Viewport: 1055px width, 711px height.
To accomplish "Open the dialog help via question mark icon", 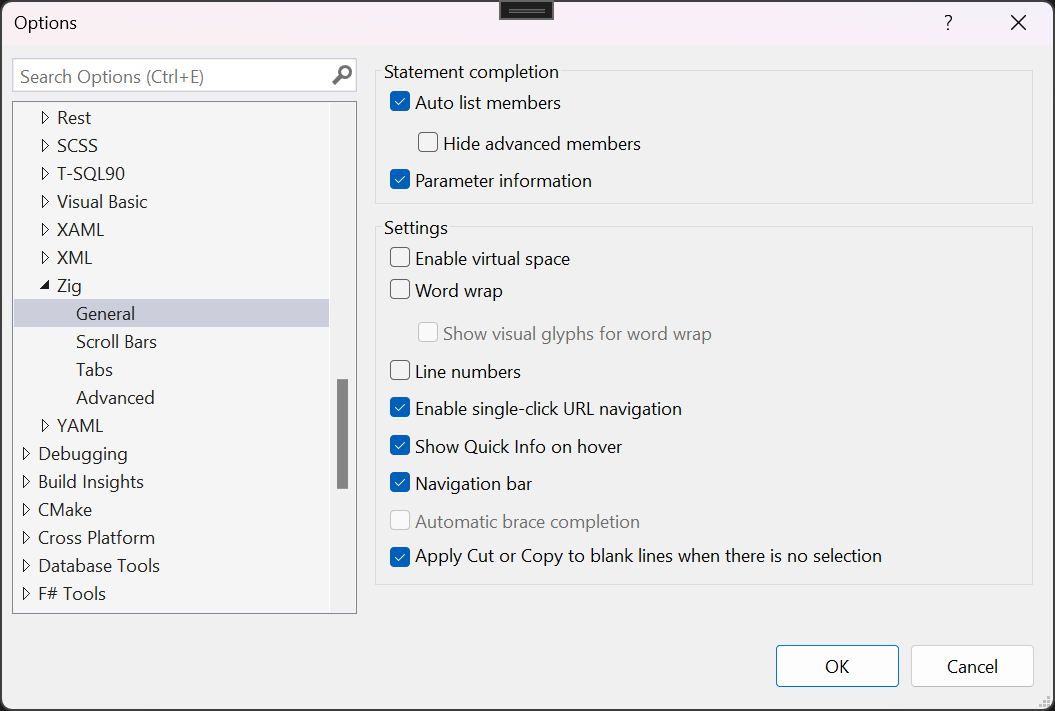I will pos(947,22).
